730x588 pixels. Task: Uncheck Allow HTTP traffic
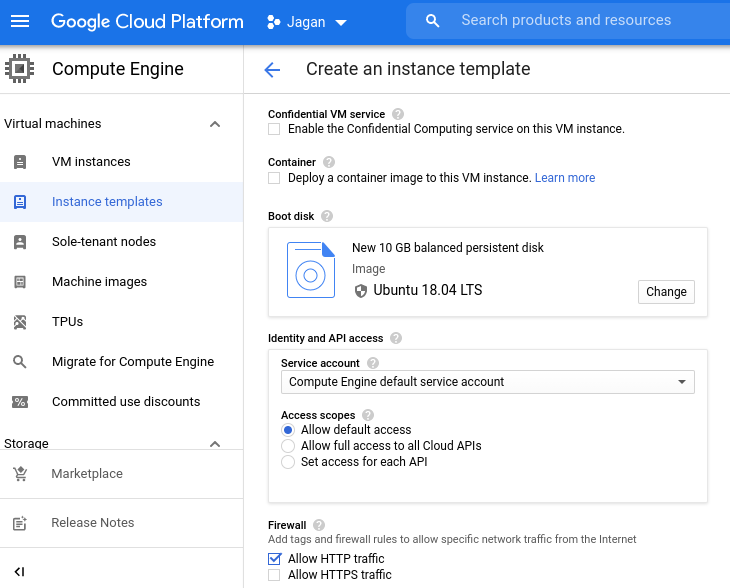pos(275,559)
